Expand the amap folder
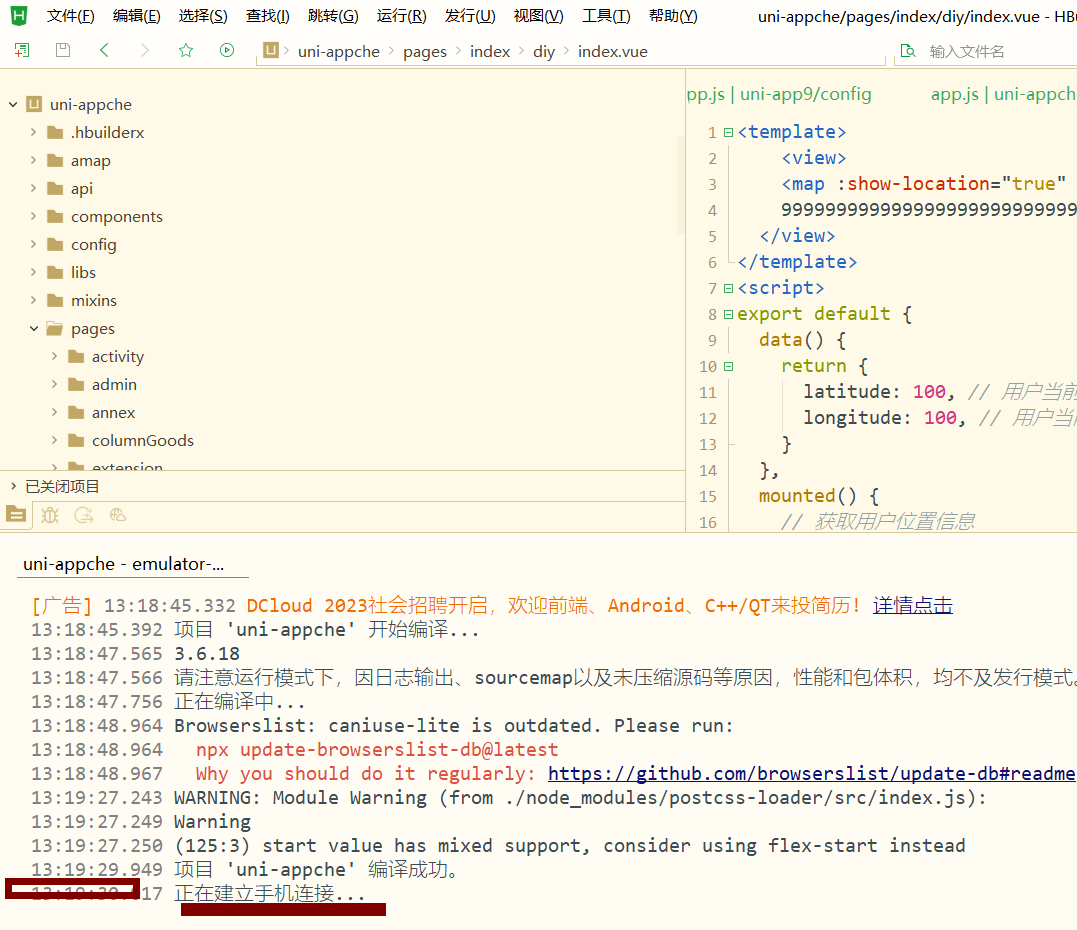Image resolution: width=1077 pixels, height=930 pixels. point(33,160)
